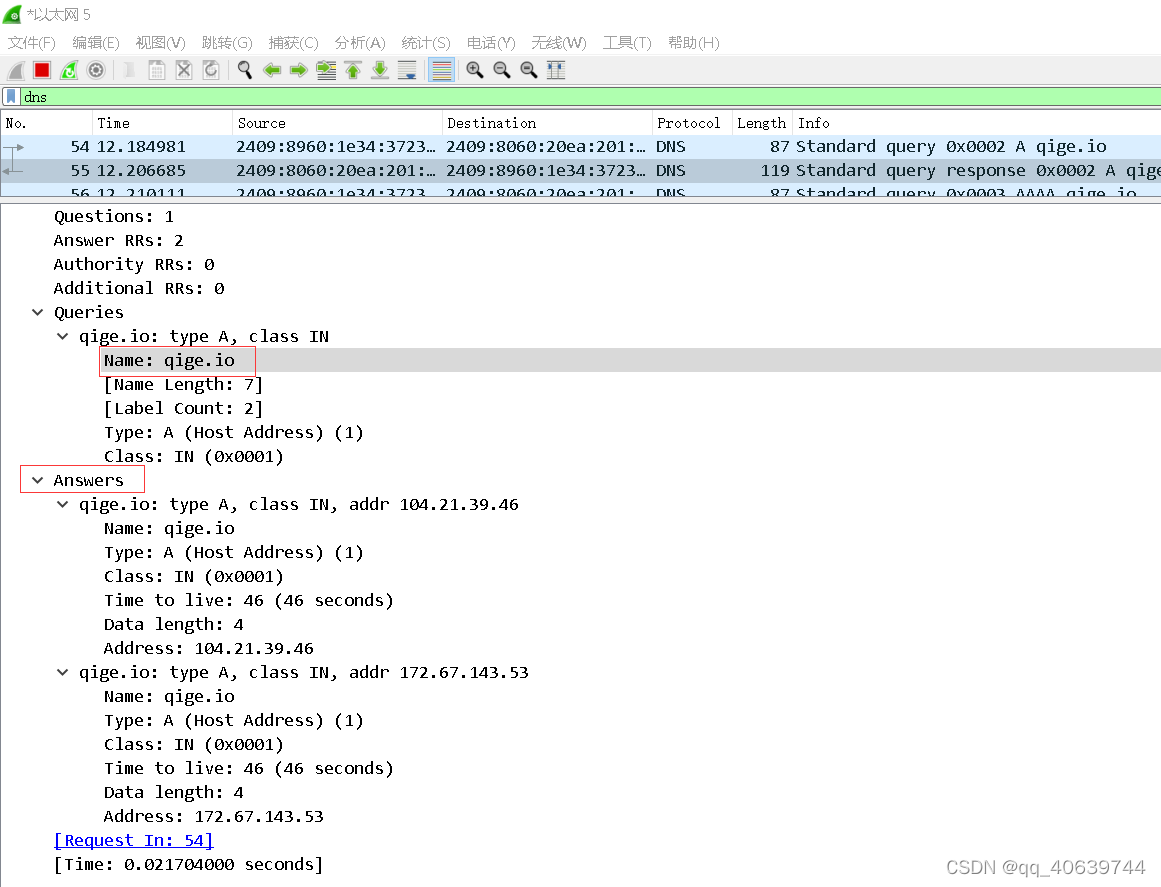The width and height of the screenshot is (1161, 887).
Task: Click into the dns display filter field
Action: [x=590, y=97]
